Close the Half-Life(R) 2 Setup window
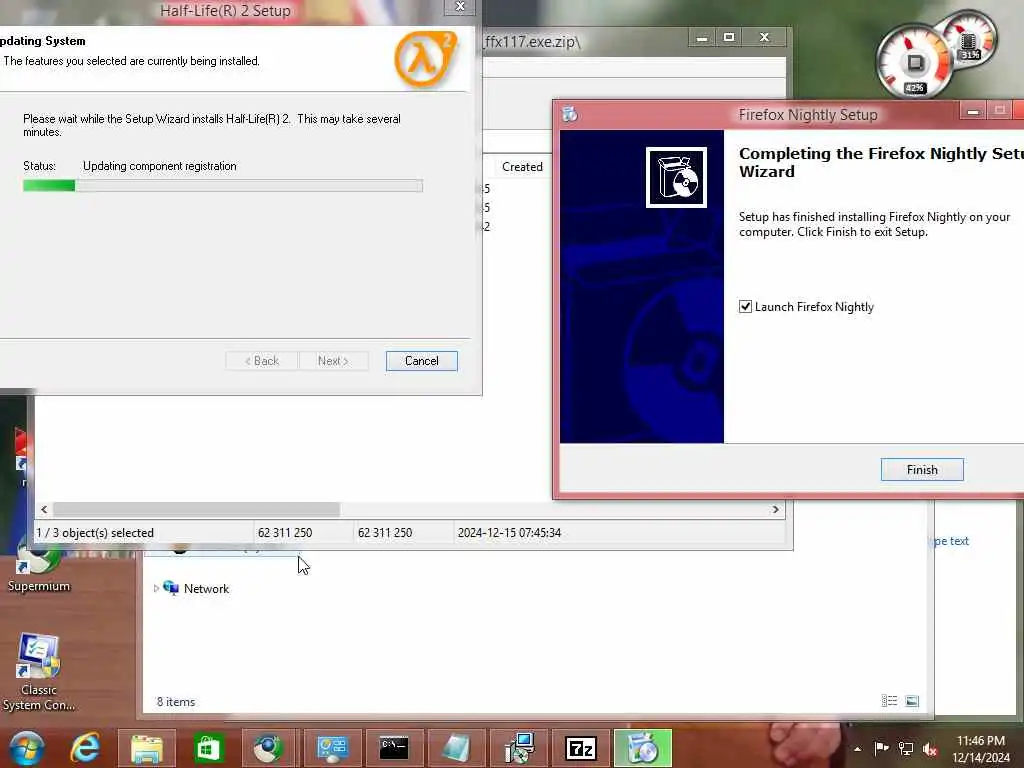 [x=460, y=7]
